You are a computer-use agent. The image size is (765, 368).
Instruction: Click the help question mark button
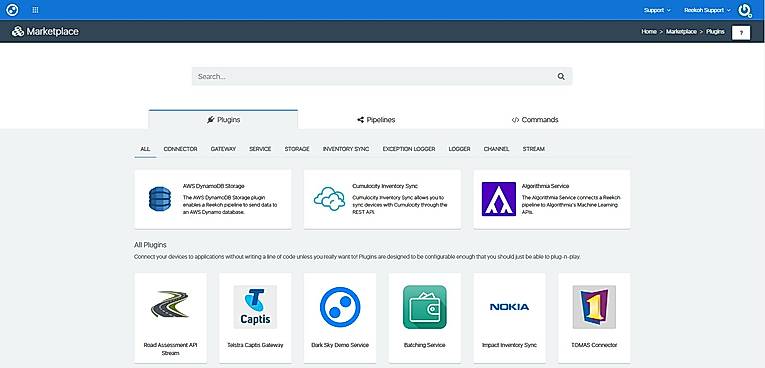(741, 32)
